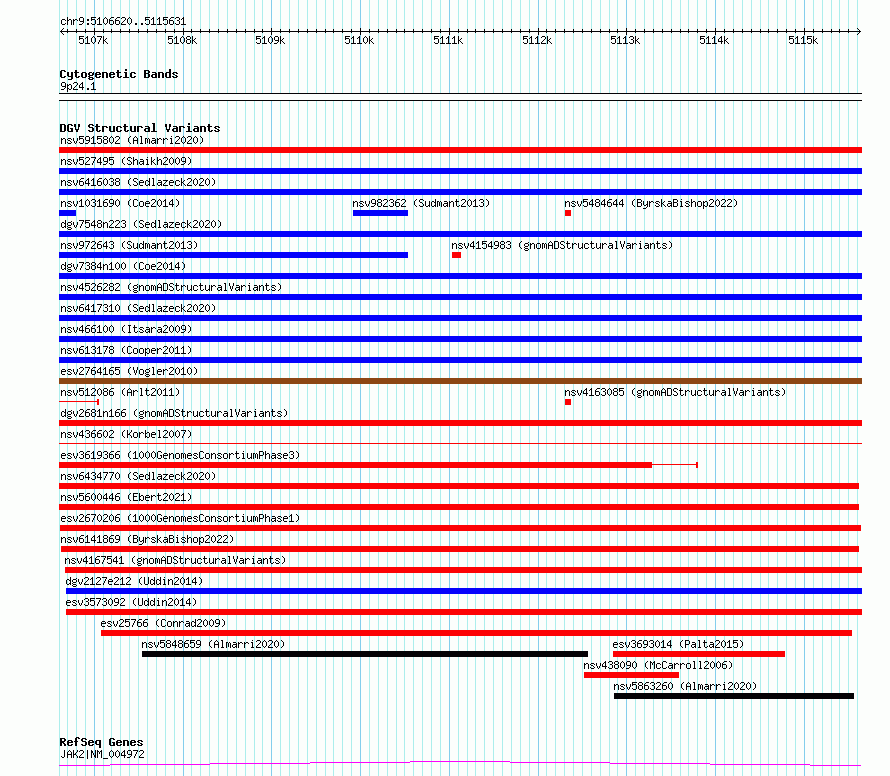This screenshot has width=890, height=776.
Task: Click the nsv512086 (Arlt2011) thin red feature
Action: click(x=79, y=402)
